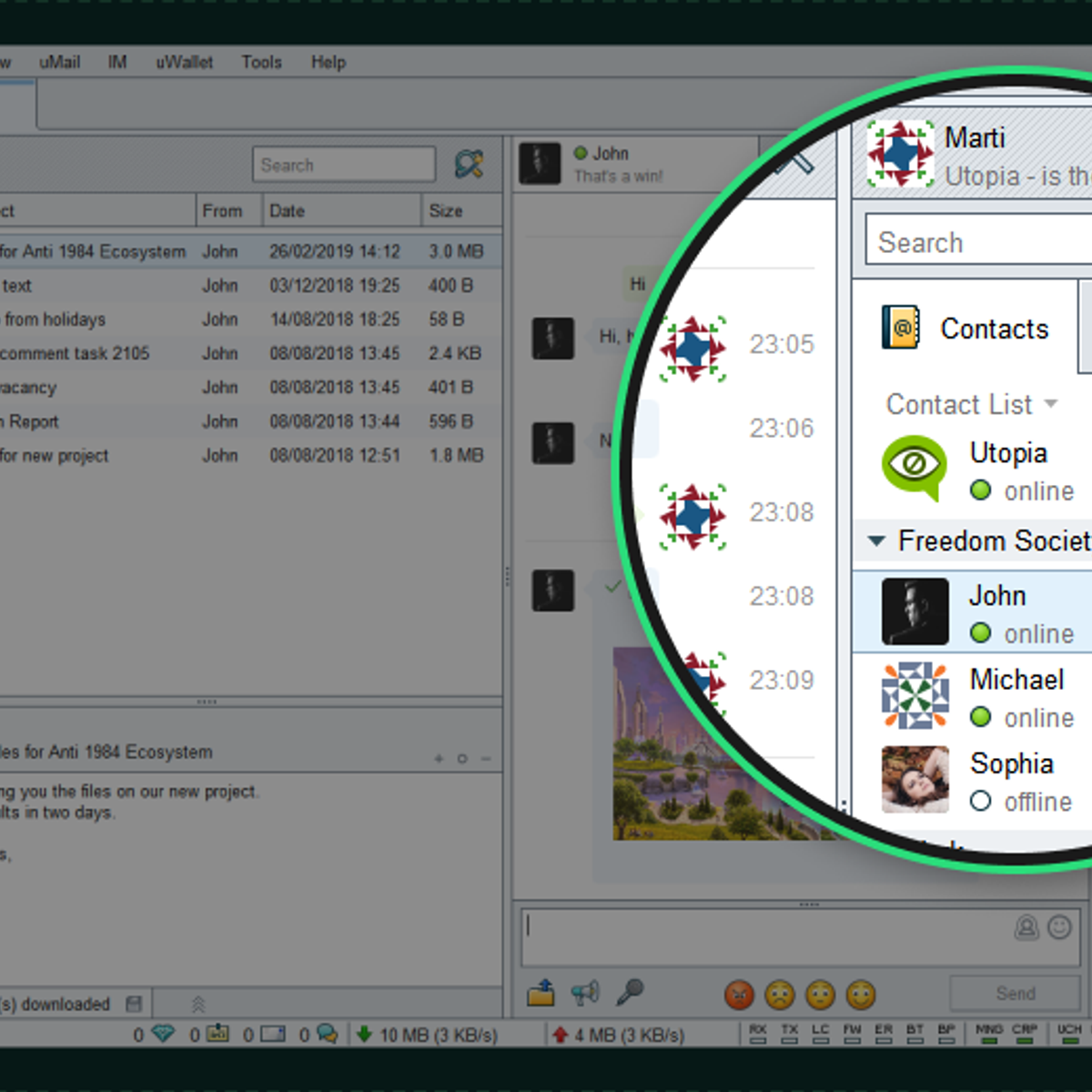The width and height of the screenshot is (1092, 1092).
Task: Collapse the Freedom Society group
Action: [x=876, y=541]
